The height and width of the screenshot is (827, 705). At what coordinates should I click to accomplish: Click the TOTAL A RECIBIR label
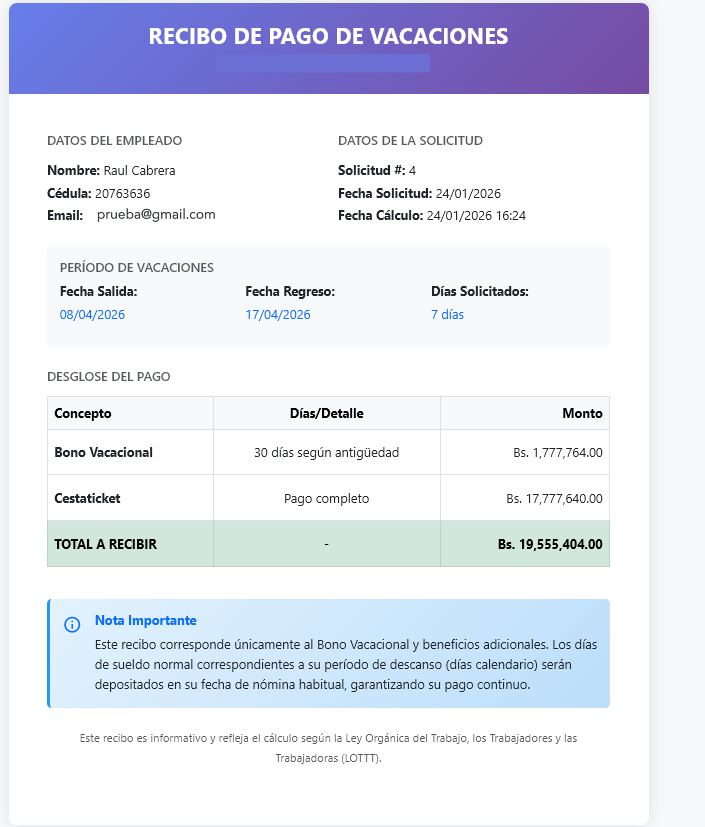(x=105, y=544)
